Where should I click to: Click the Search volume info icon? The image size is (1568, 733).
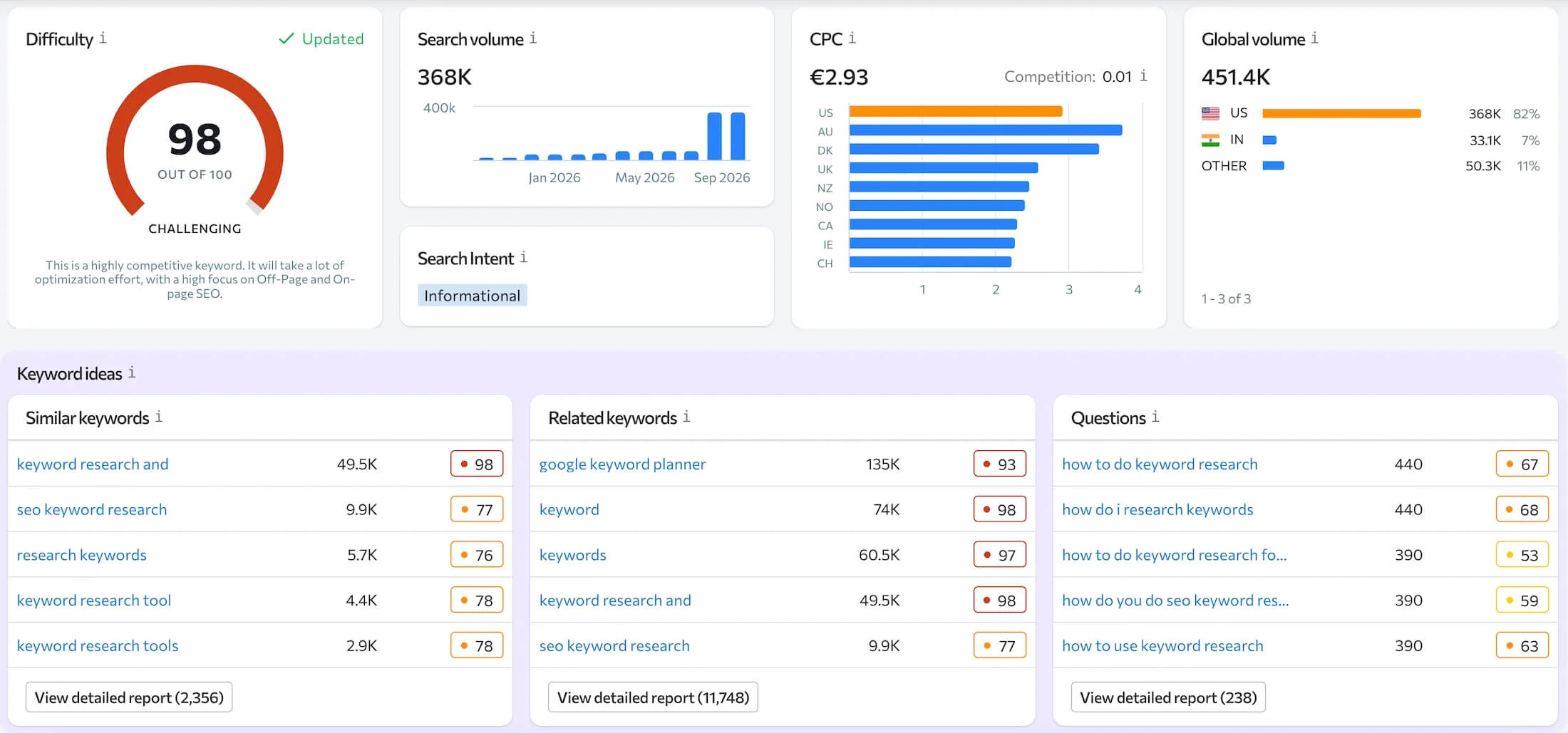533,38
